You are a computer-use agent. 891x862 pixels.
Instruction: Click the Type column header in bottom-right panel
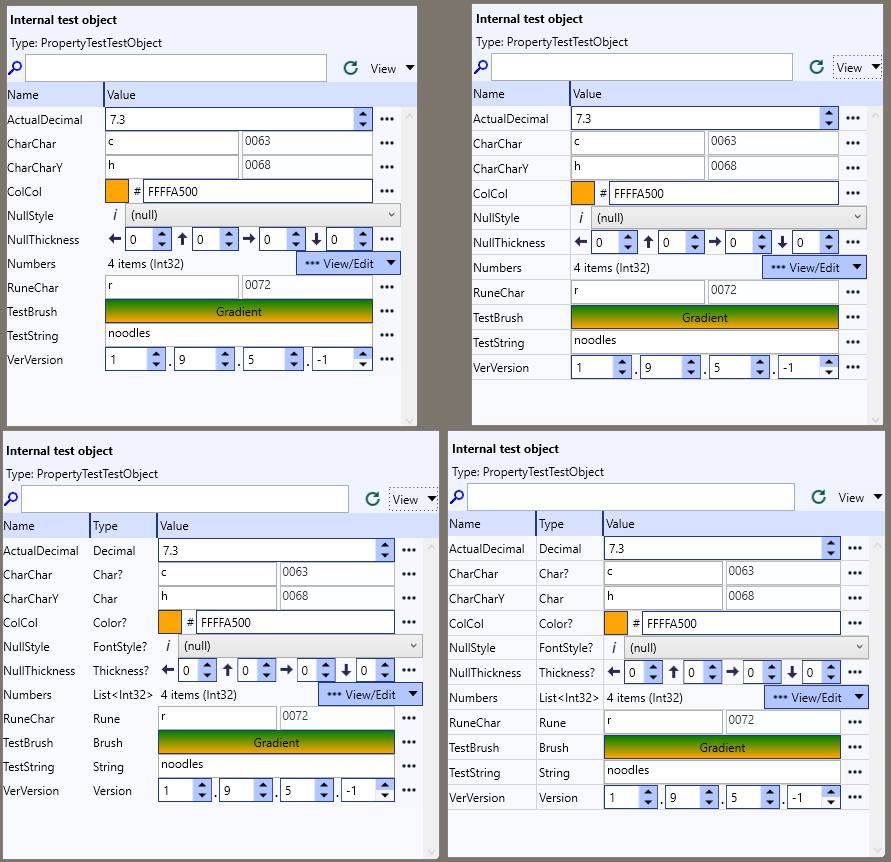569,524
